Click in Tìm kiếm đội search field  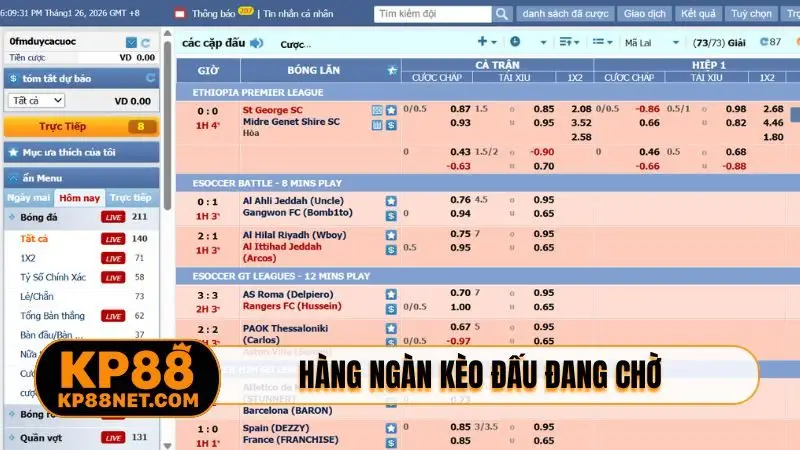(433, 14)
